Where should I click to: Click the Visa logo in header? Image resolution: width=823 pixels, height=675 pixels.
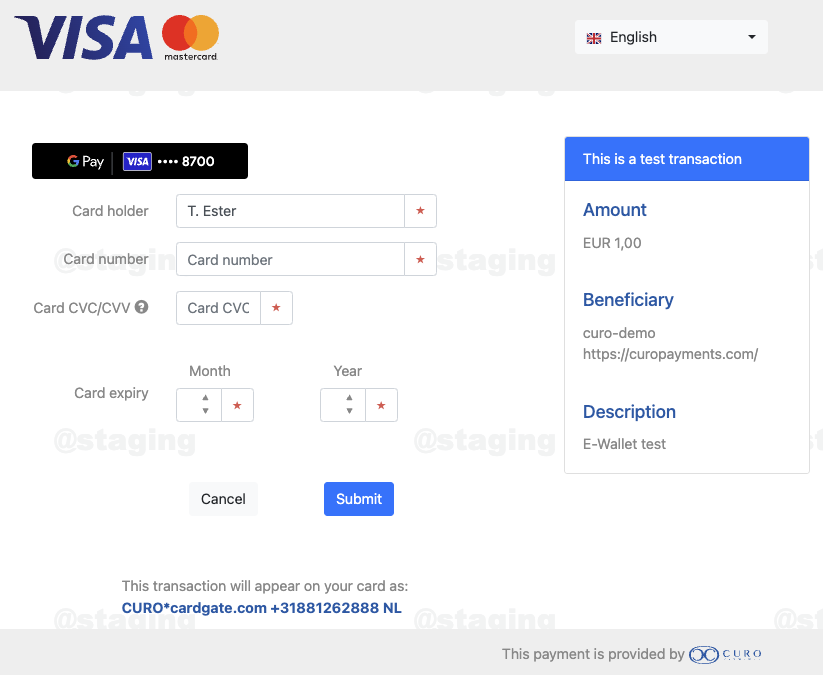click(x=83, y=37)
